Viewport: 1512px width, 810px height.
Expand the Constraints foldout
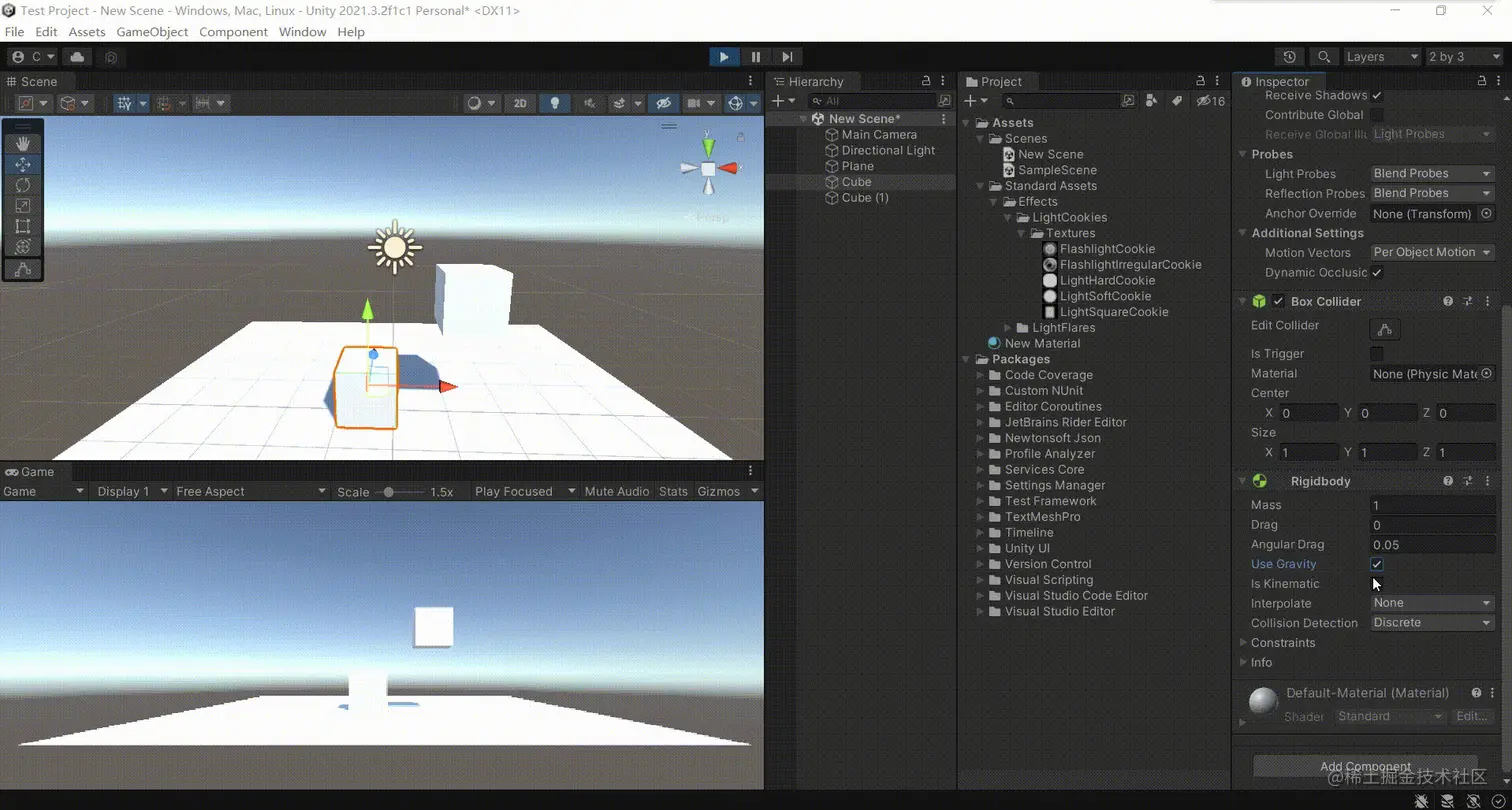coord(1243,643)
